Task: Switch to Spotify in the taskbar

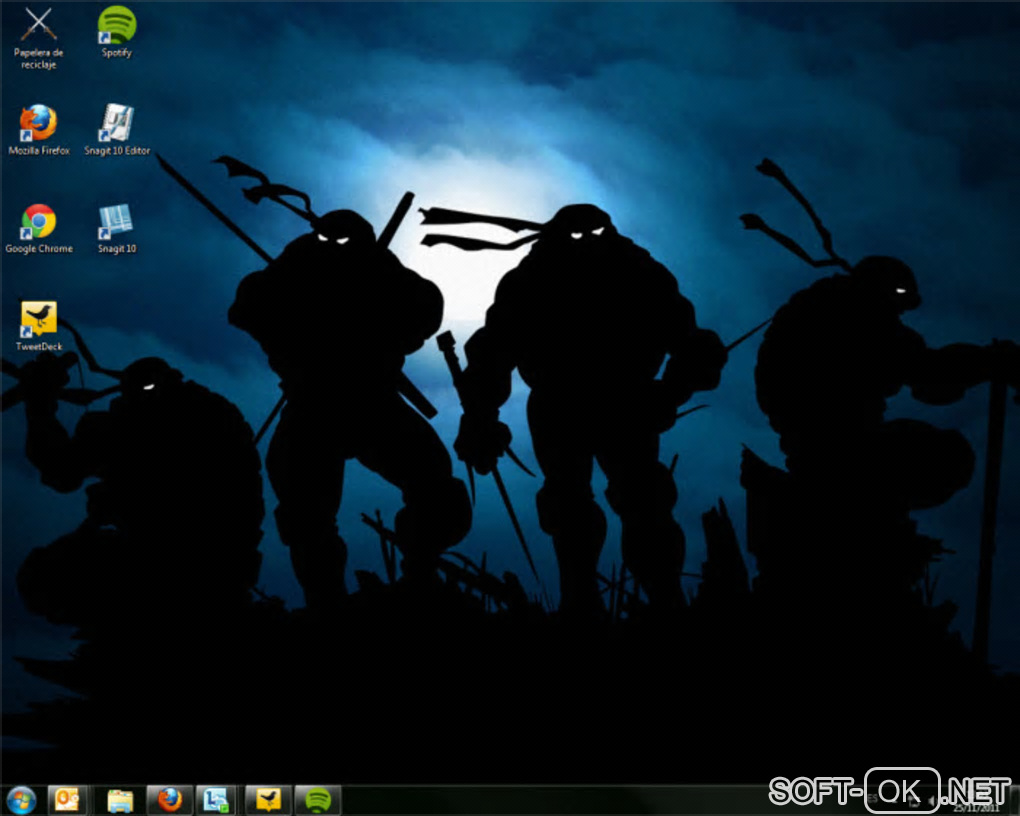Action: click(317, 800)
